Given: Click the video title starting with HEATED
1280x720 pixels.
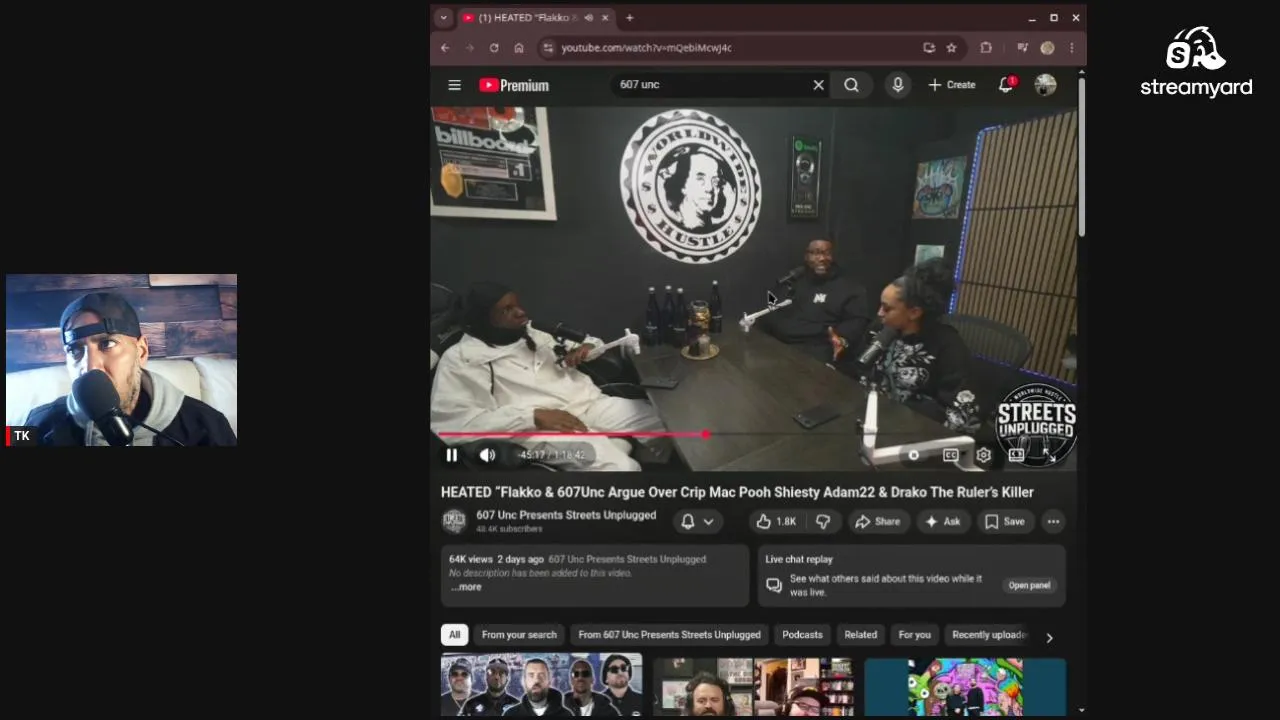Looking at the screenshot, I should (737, 492).
